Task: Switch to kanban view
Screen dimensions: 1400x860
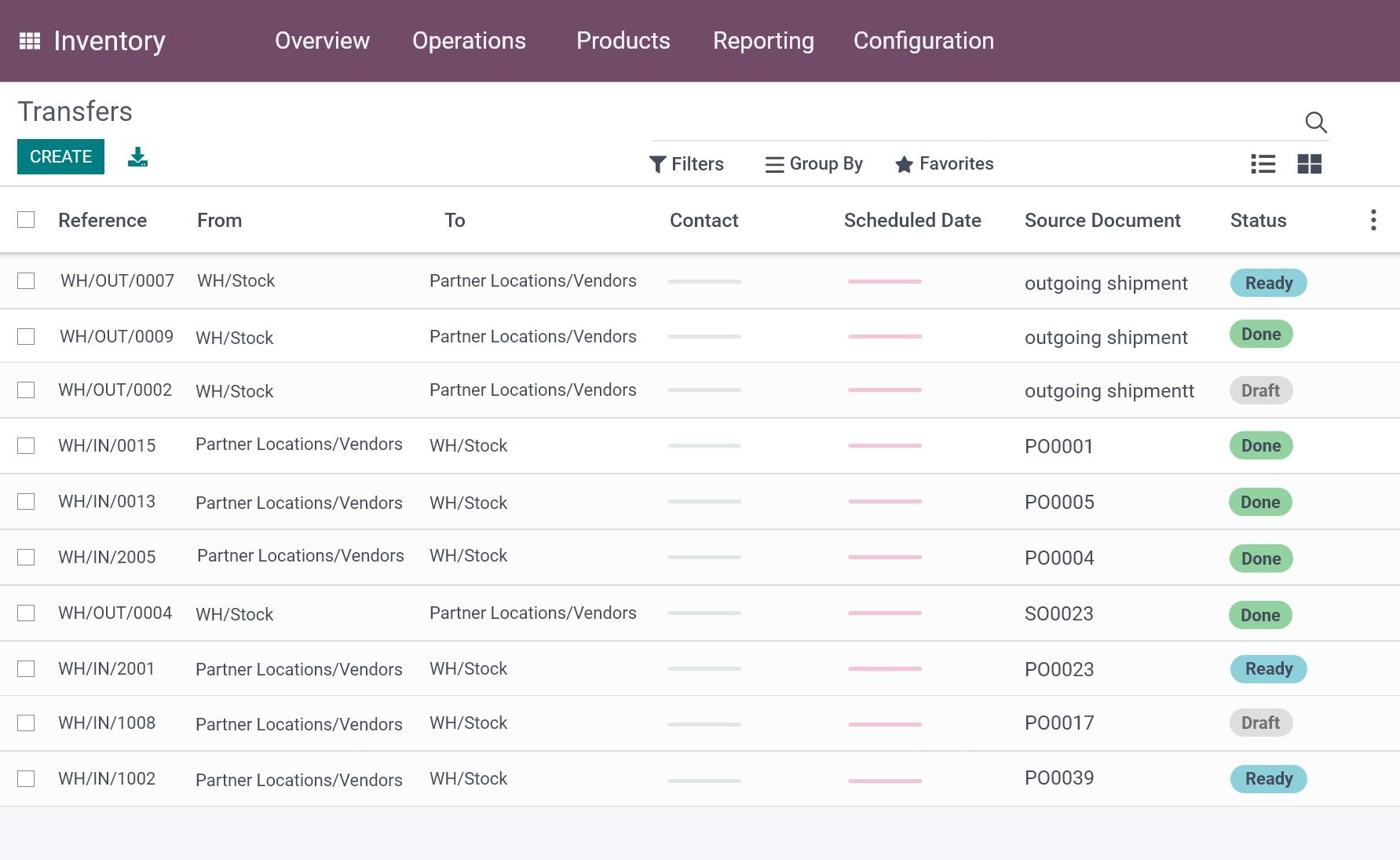Action: coord(1309,164)
